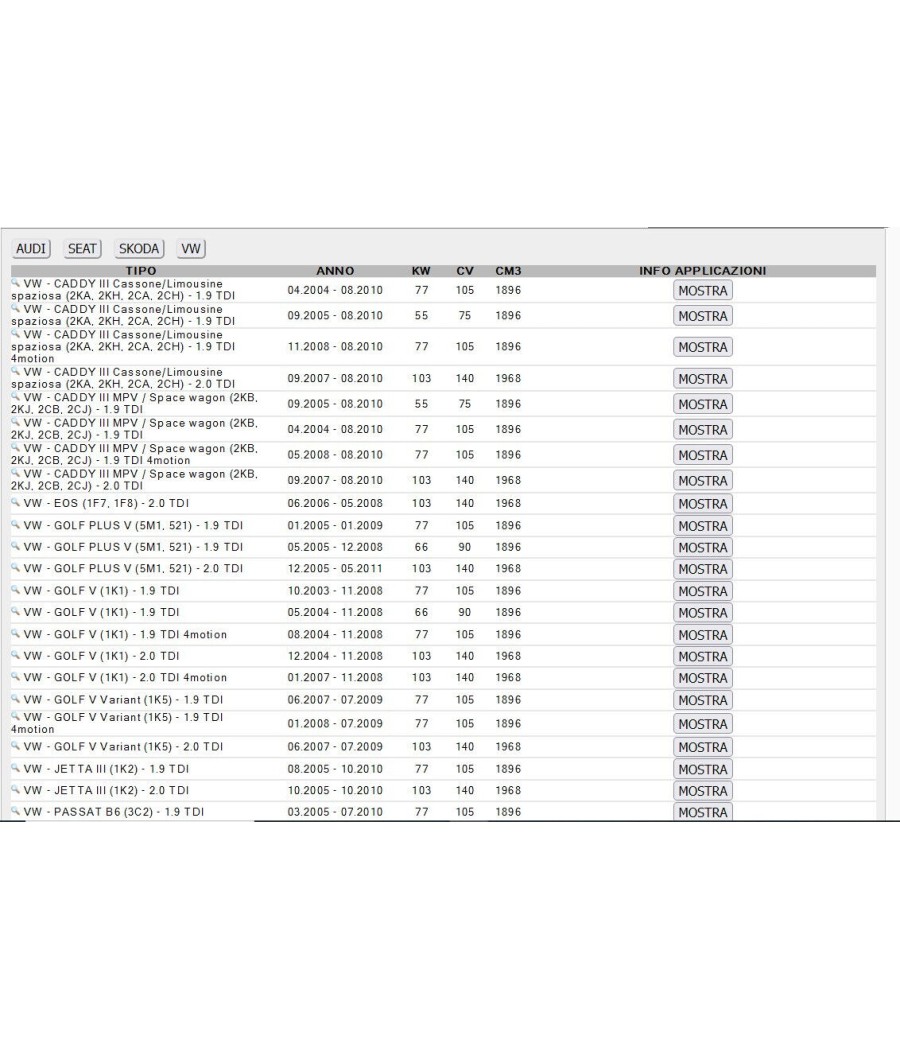Click magnifier icon for GOLF V Variant 06.2007 1.9 TDI
This screenshot has width=900, height=1050.
[x=15, y=698]
